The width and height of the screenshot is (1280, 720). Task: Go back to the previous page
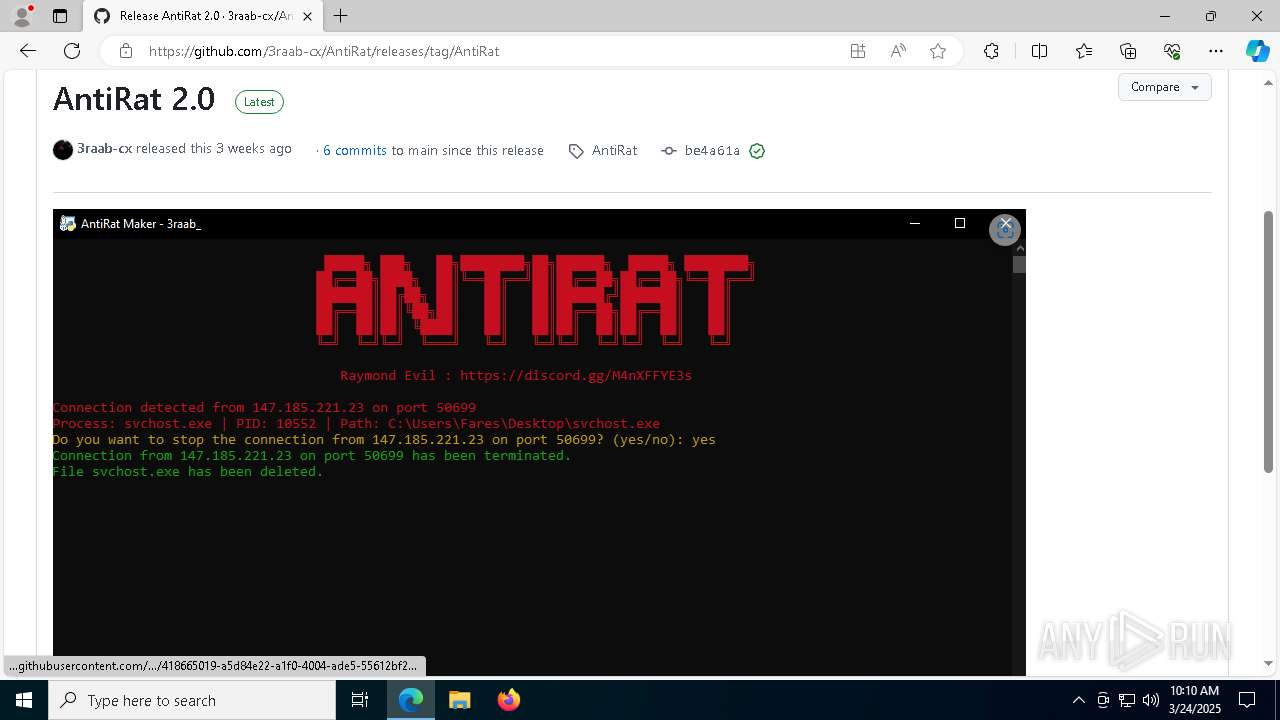click(28, 51)
